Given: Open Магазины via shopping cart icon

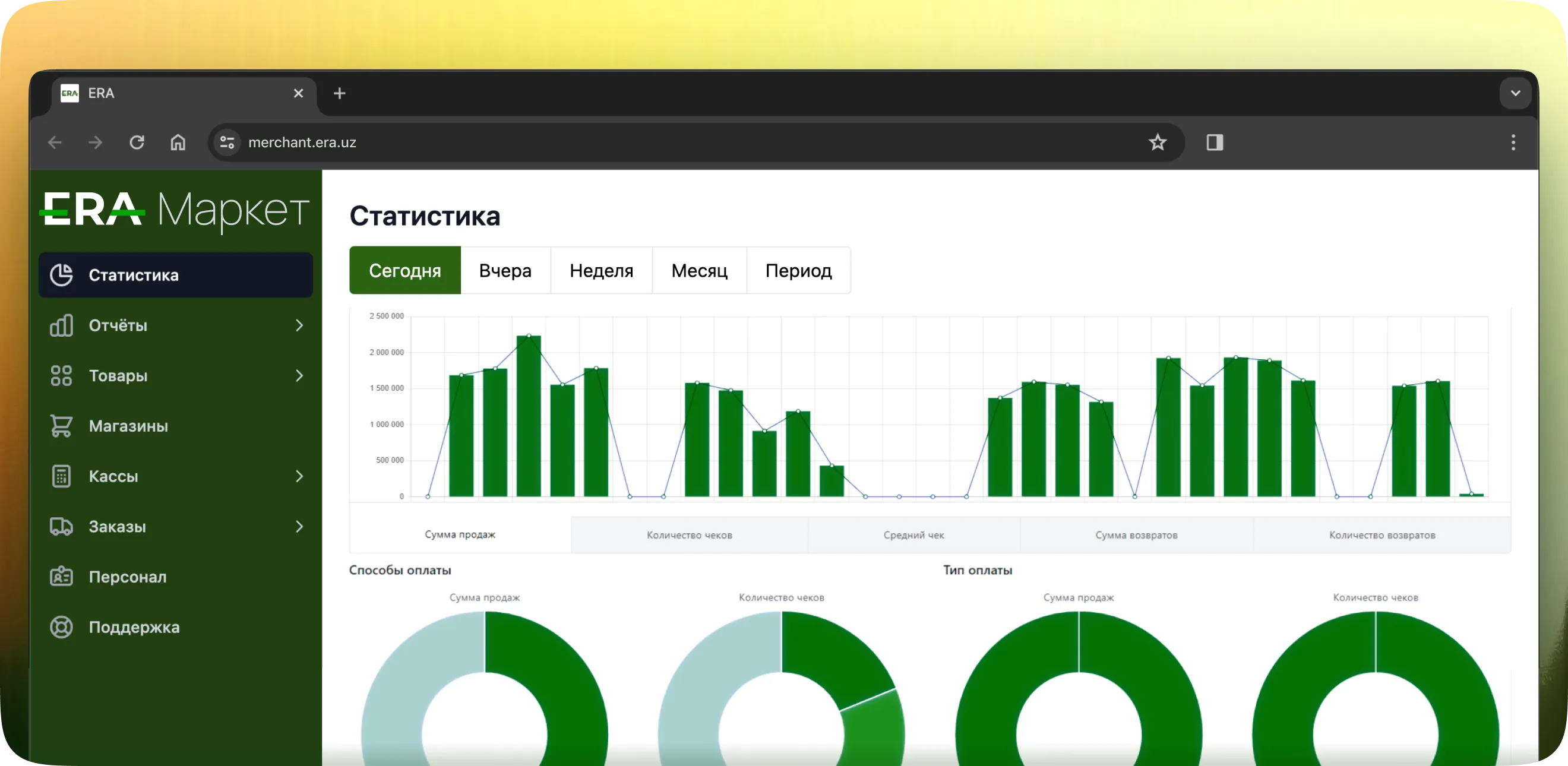Looking at the screenshot, I should click(61, 426).
